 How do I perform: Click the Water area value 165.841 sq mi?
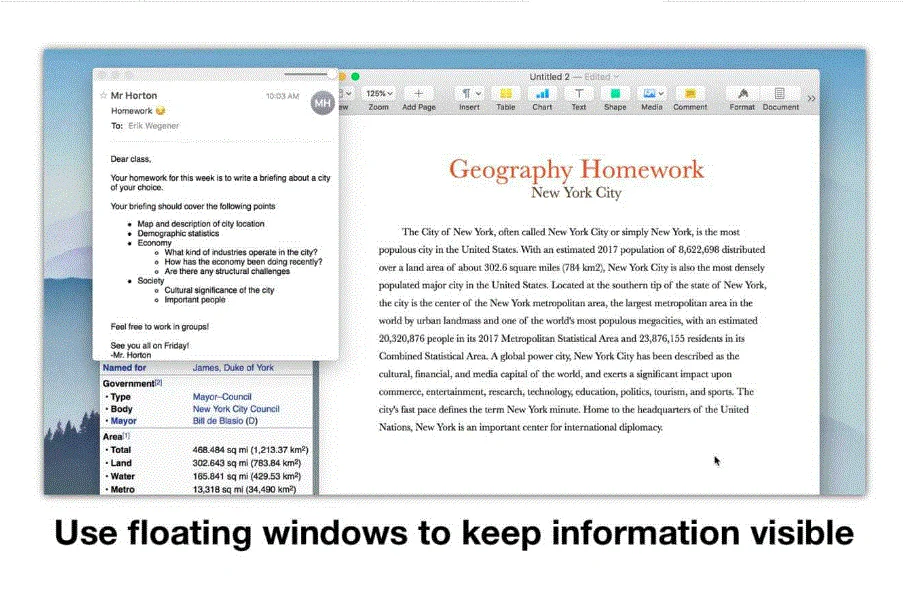click(246, 476)
